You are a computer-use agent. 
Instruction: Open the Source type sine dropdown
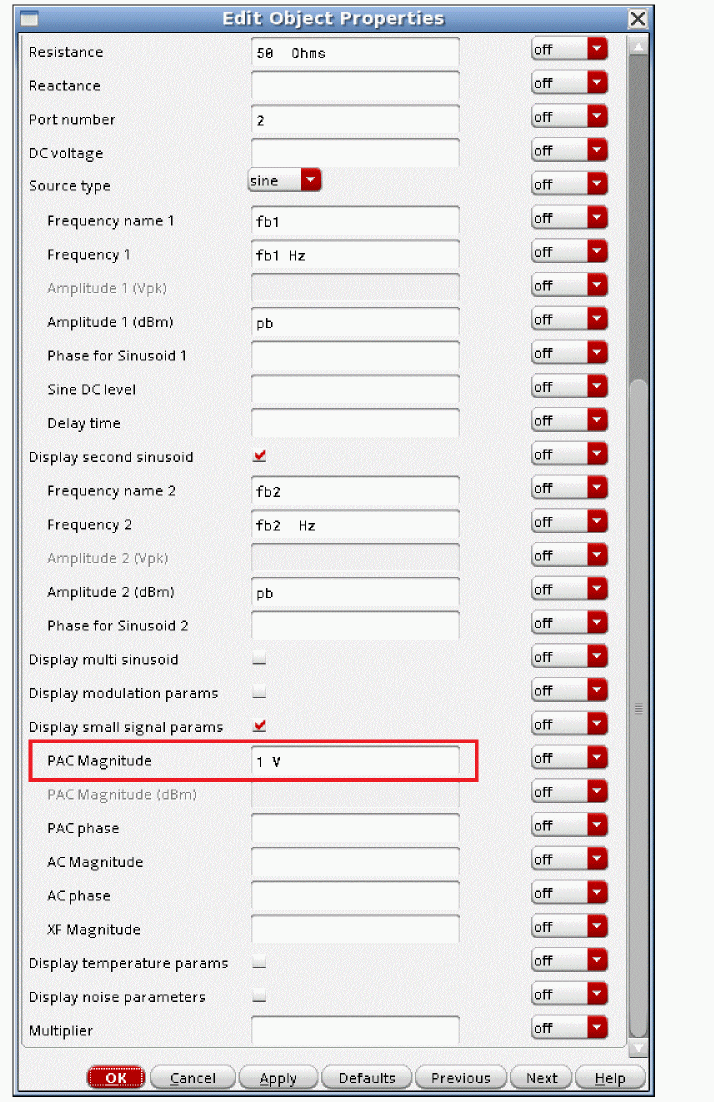pyautogui.click(x=310, y=181)
